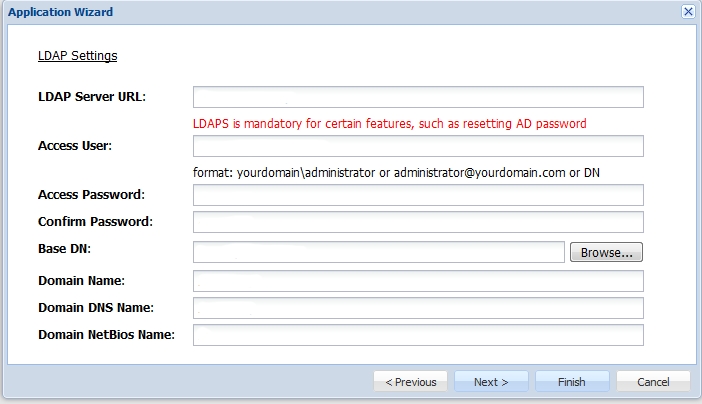Viewport: 702px width, 404px height.
Task: Cancel the wizard setup
Action: click(653, 382)
